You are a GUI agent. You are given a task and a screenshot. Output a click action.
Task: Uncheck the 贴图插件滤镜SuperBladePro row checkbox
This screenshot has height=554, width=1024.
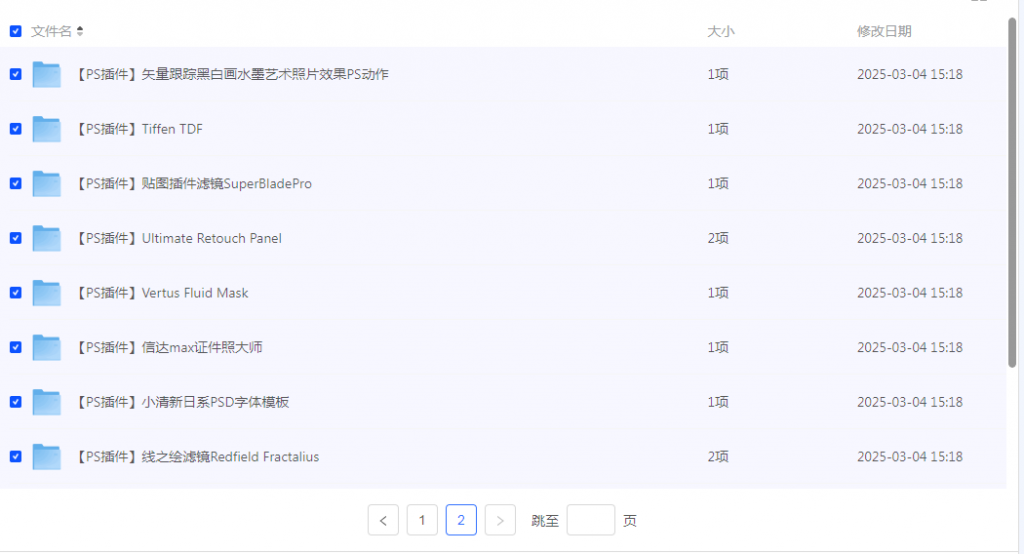point(16,184)
